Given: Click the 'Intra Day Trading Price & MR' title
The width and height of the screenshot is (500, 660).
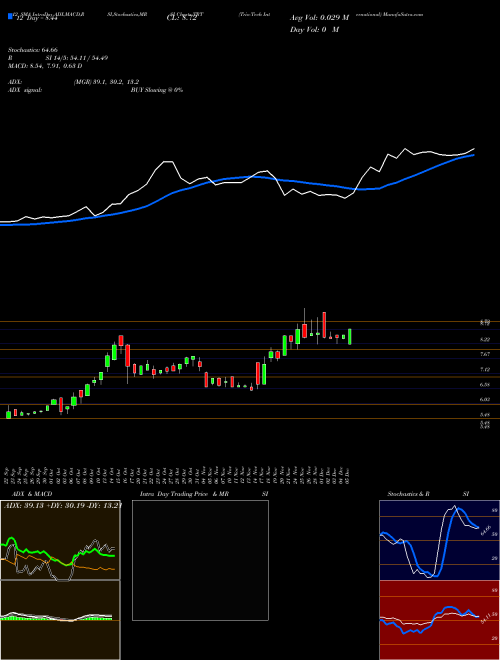Looking at the screenshot, I should (184, 494).
